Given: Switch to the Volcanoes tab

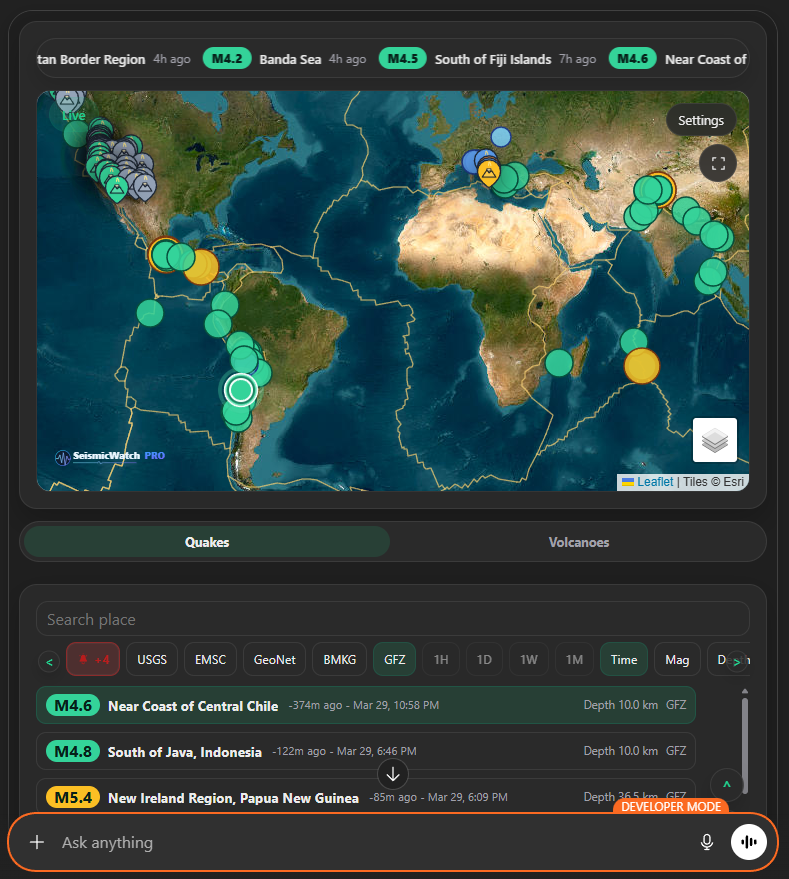Looking at the screenshot, I should (x=578, y=542).
